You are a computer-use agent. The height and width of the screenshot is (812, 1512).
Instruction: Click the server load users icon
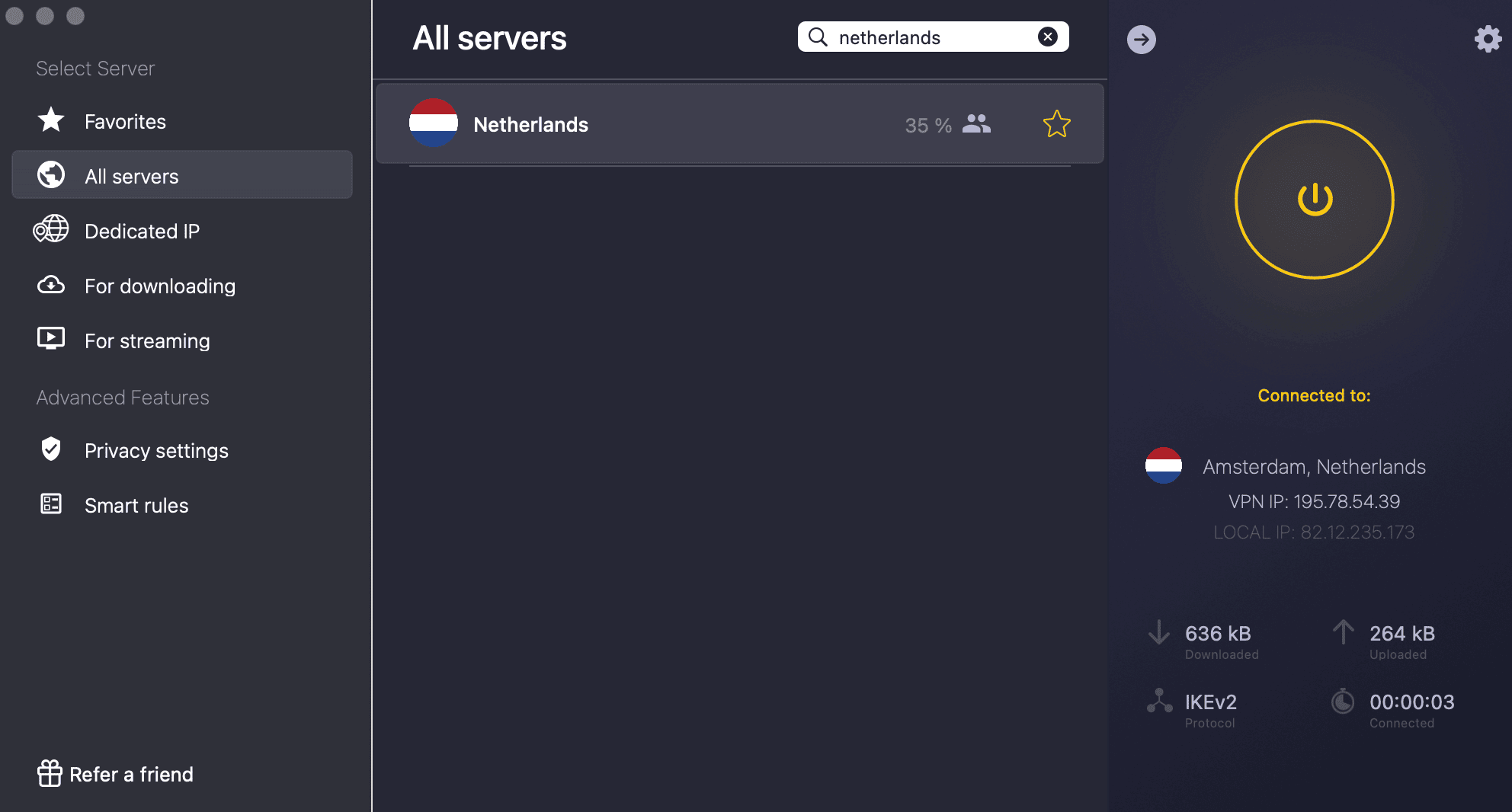pos(976,123)
